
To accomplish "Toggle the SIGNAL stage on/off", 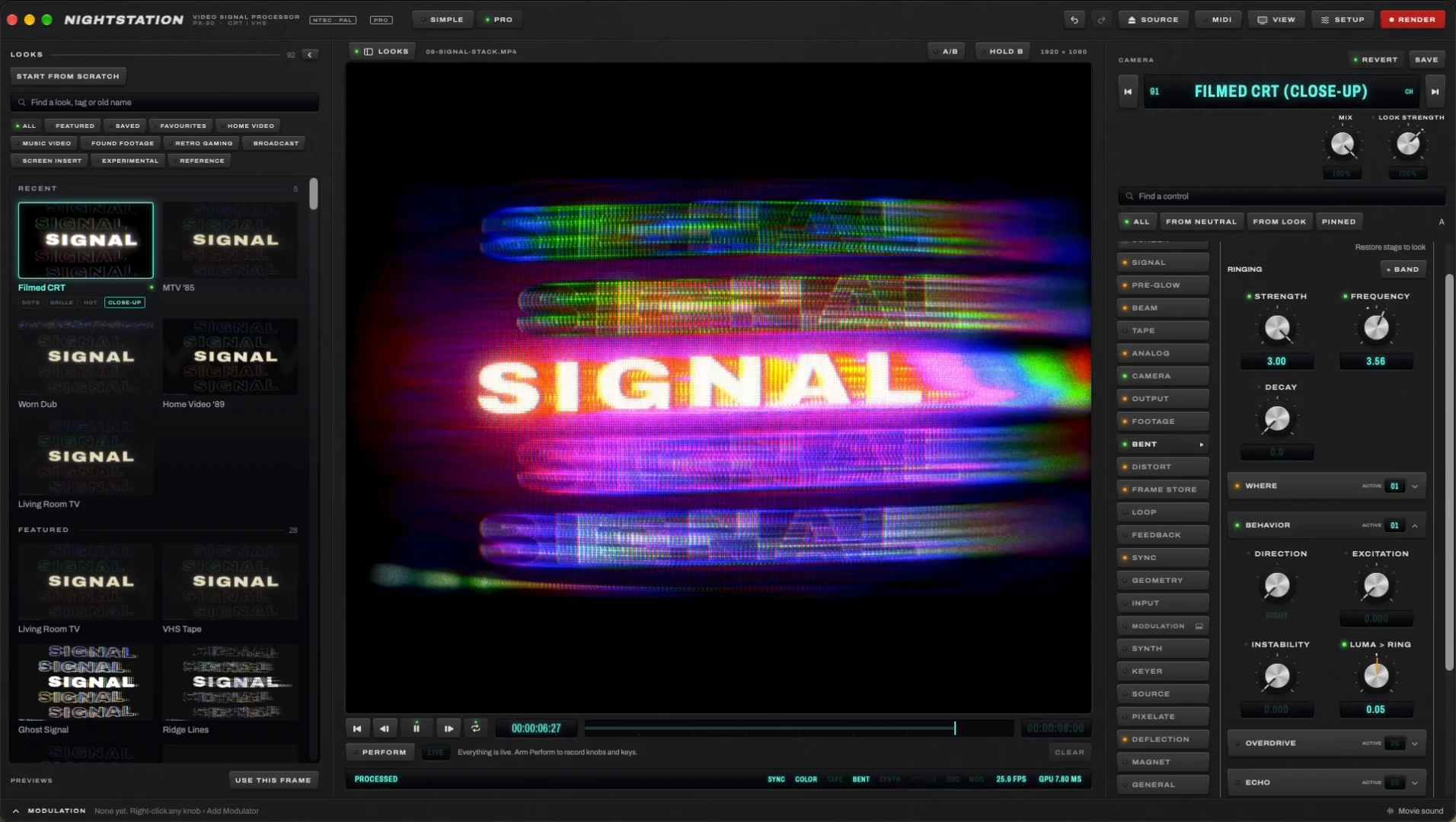I will tap(1125, 263).
